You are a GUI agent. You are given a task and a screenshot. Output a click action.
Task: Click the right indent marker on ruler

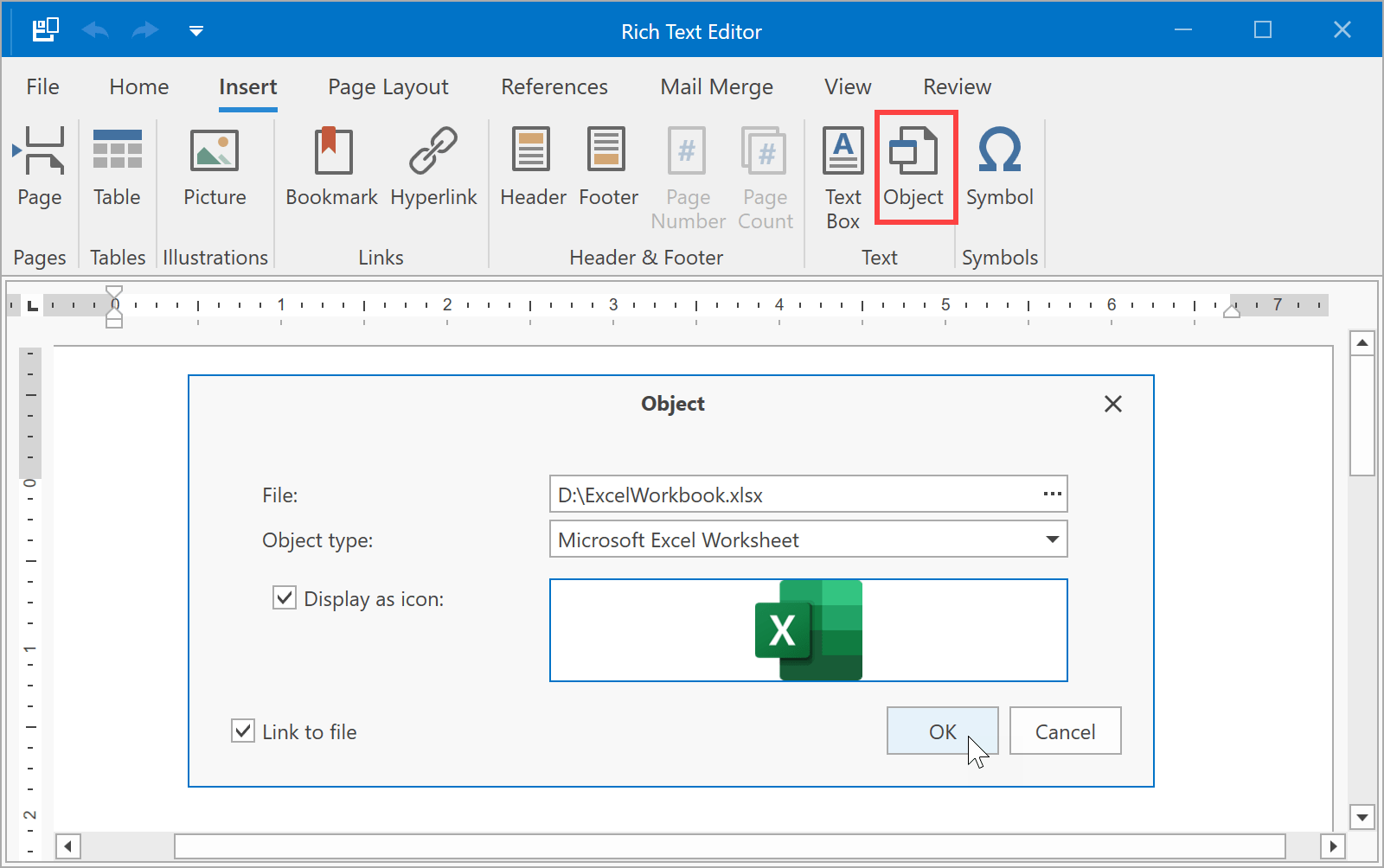1232,310
